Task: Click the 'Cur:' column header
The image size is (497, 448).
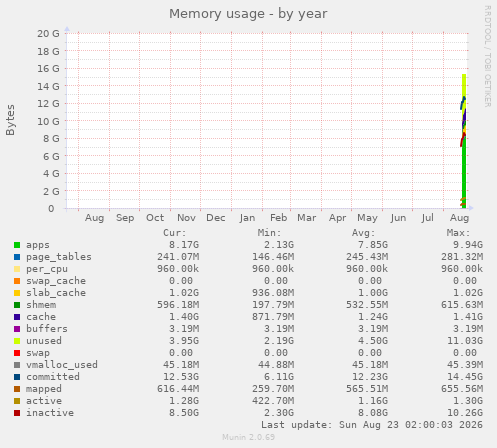Action: pyautogui.click(x=175, y=233)
